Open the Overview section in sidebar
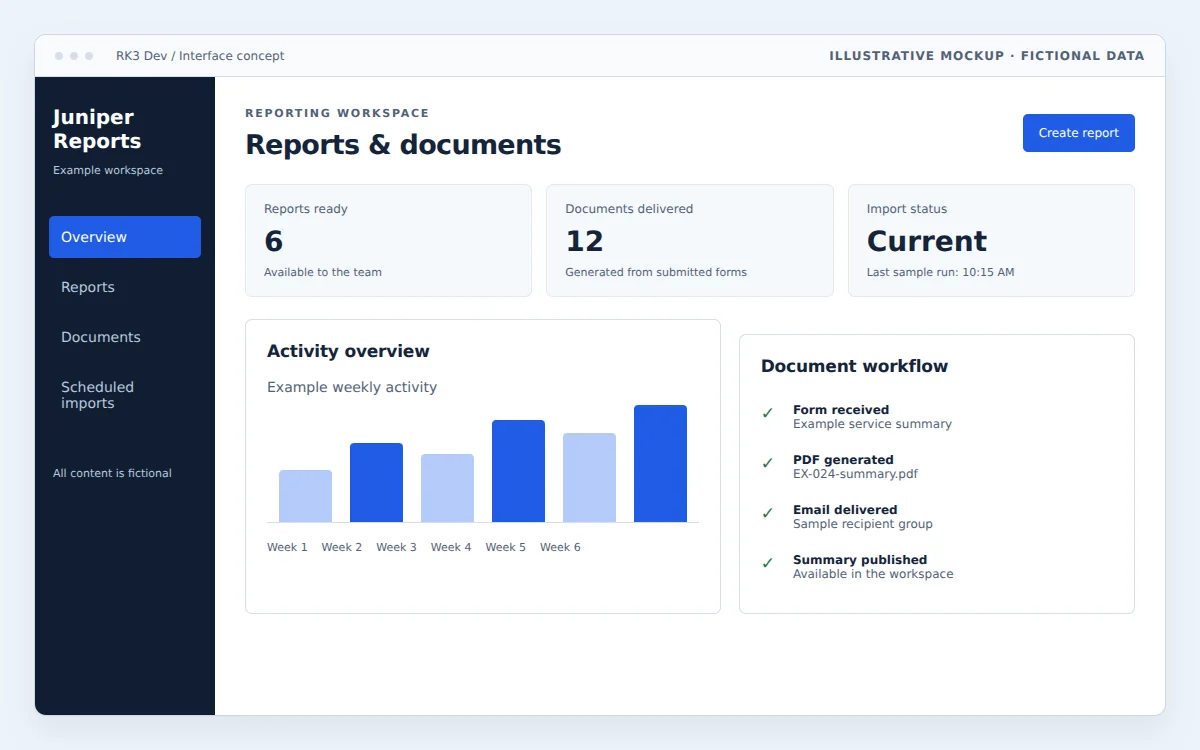 pyautogui.click(x=125, y=237)
